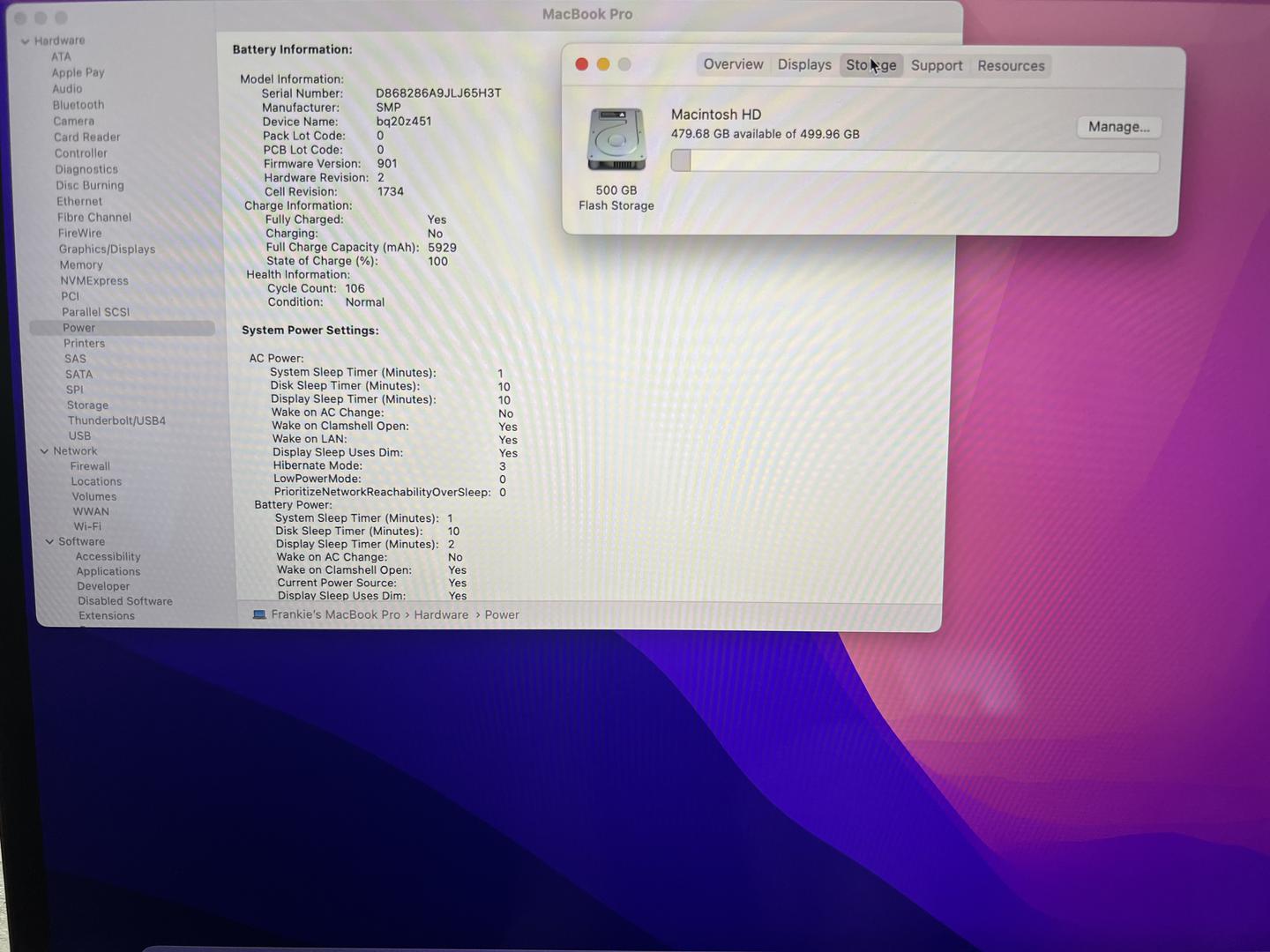
Task: Open the Displays tab
Action: pyautogui.click(x=803, y=65)
